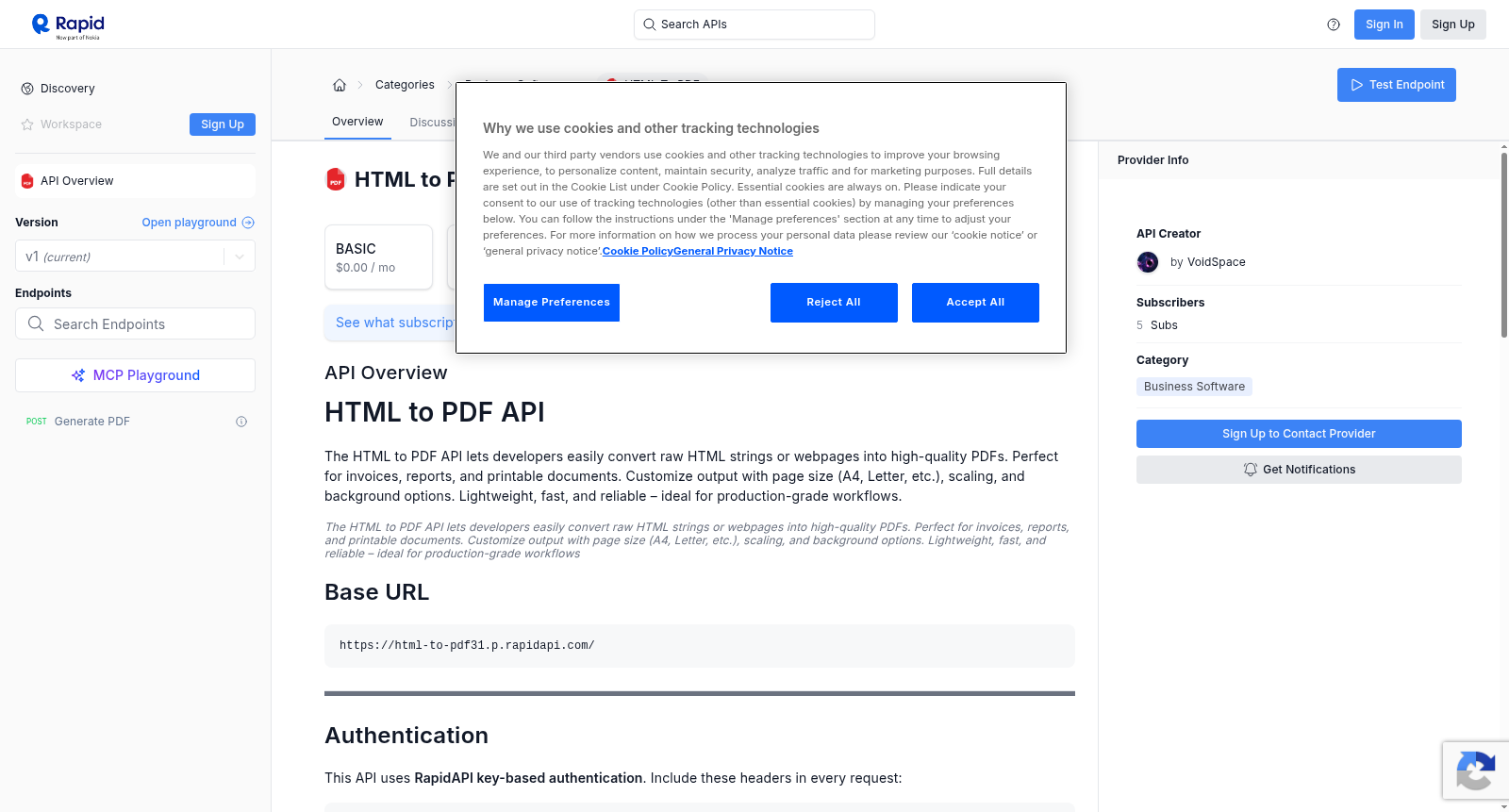Click Manage Preferences in cookie dialog
This screenshot has width=1509, height=812.
tap(552, 303)
